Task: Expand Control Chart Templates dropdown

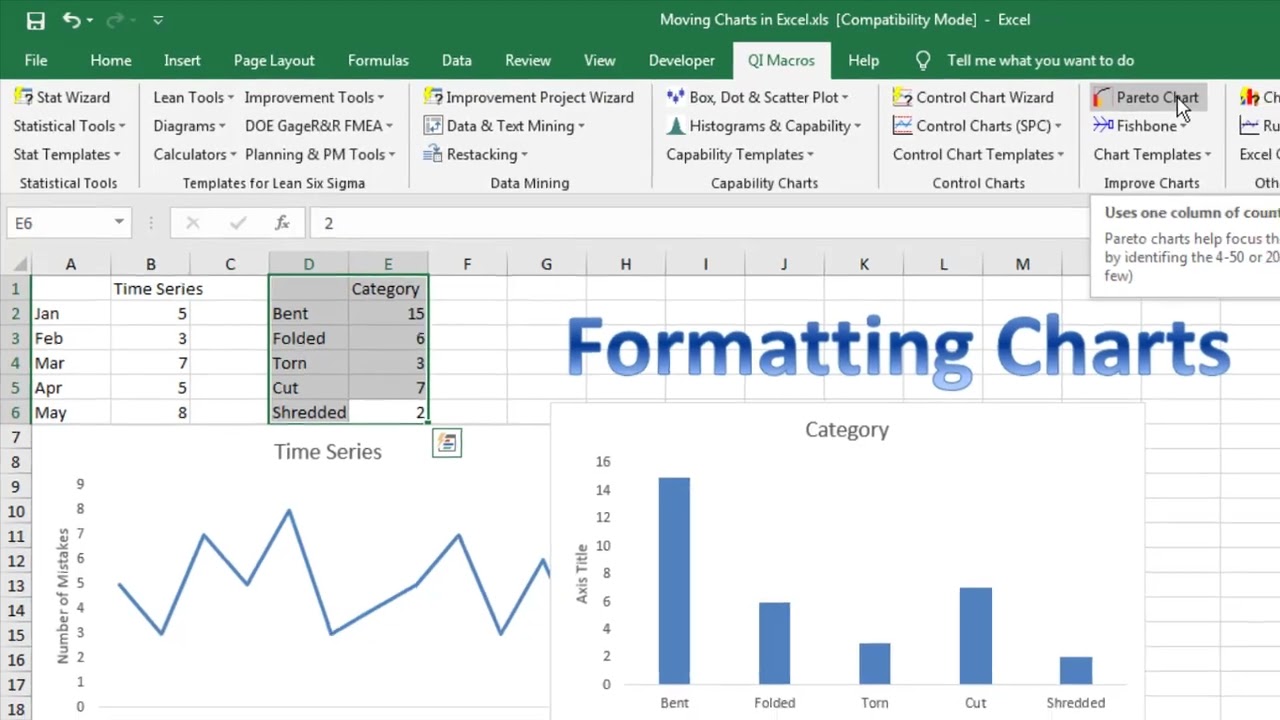Action: point(979,154)
